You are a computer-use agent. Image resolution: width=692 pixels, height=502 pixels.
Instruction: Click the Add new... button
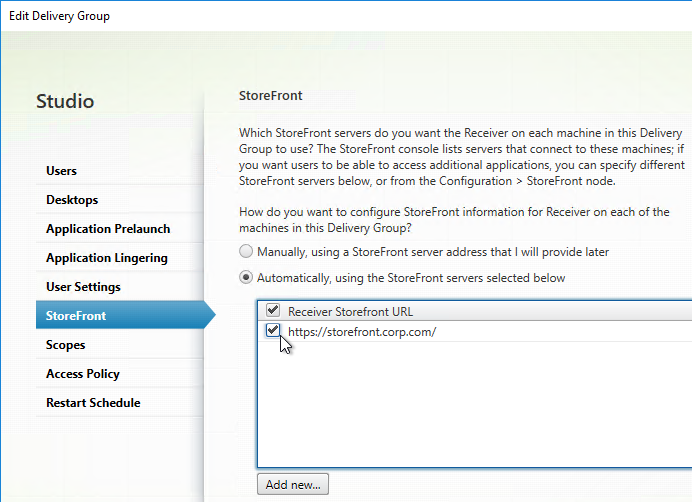(x=293, y=484)
